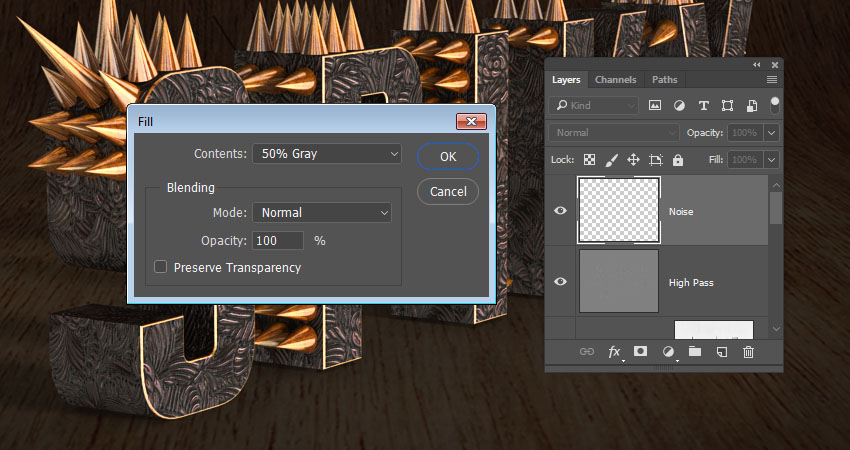Create a new group folder
This screenshot has width=850, height=450.
coord(695,352)
